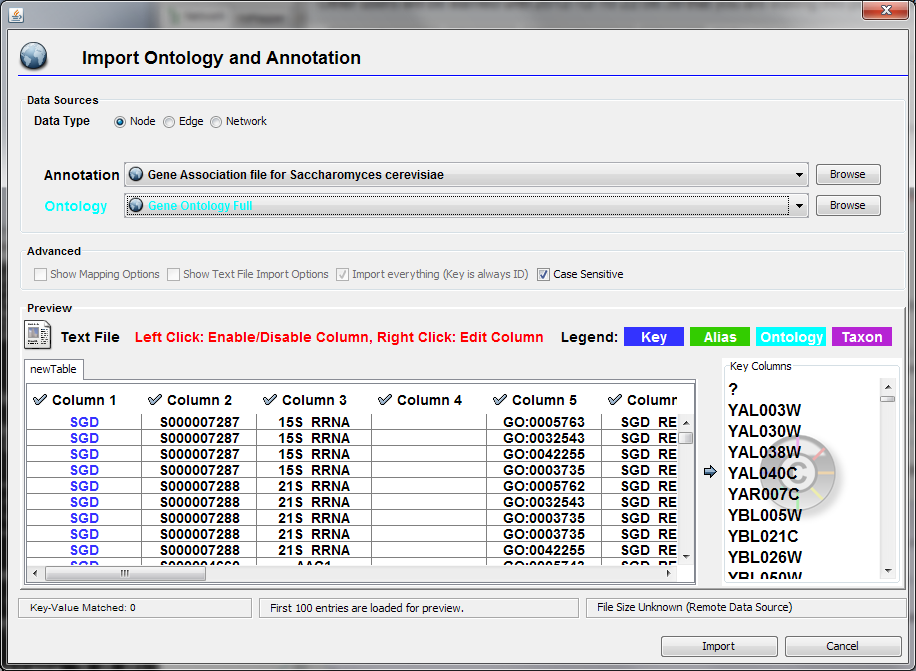Click the Text File document icon
Viewport: 916px width, 671px height.
point(38,336)
